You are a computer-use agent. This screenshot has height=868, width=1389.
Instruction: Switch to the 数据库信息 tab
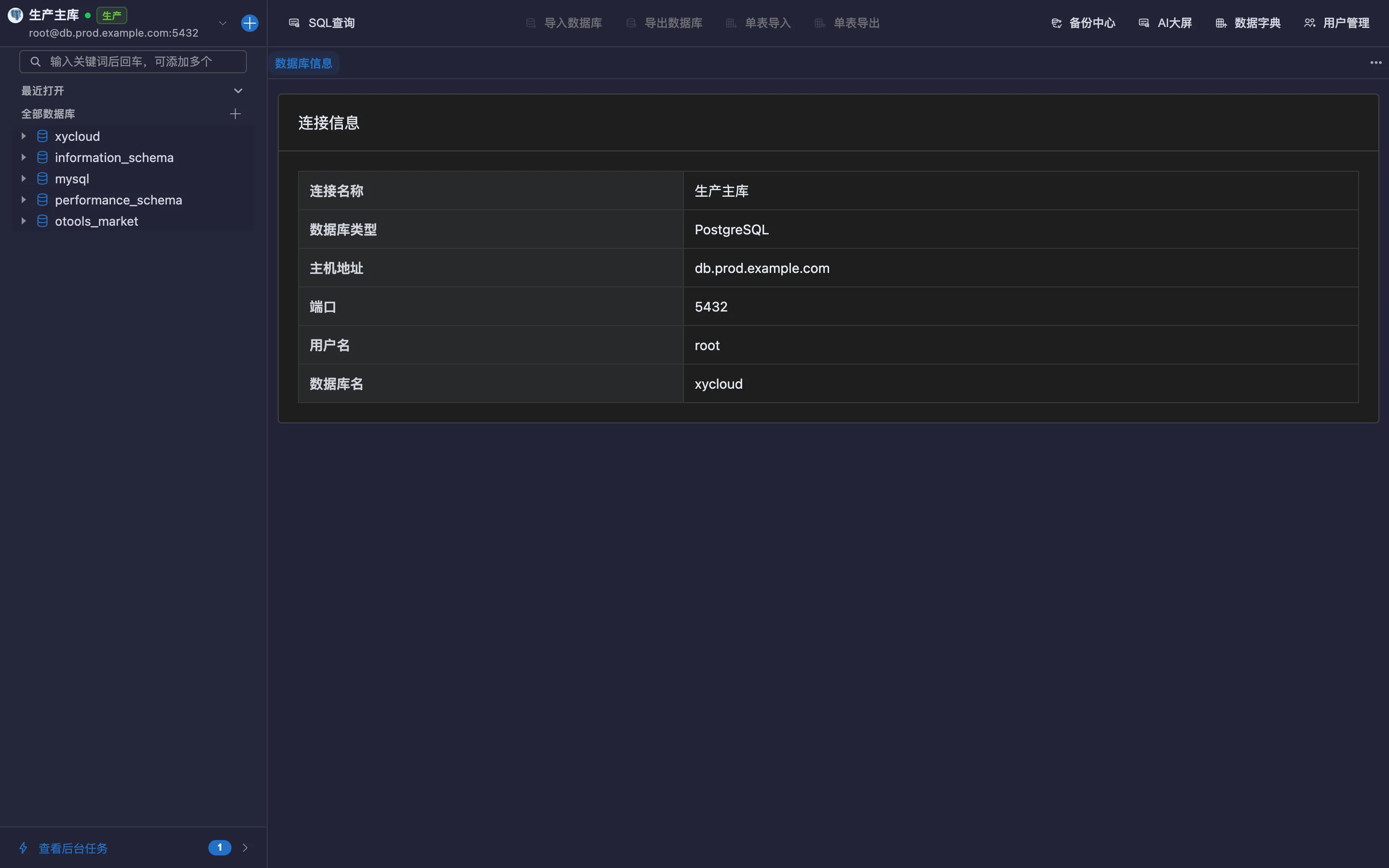coord(304,63)
